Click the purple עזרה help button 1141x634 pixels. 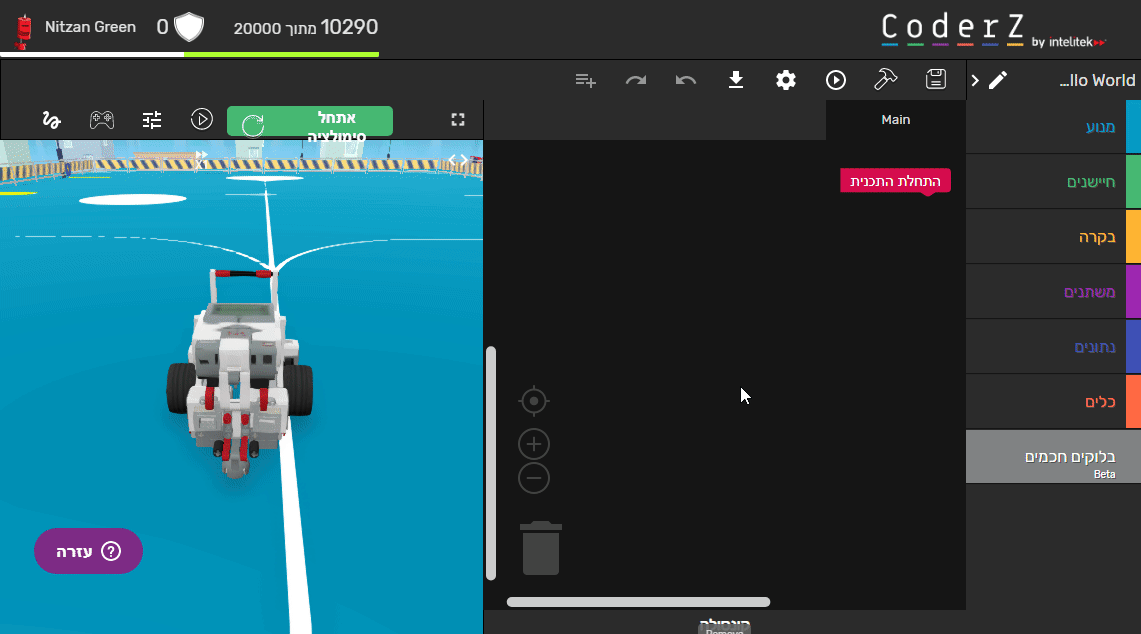pyautogui.click(x=88, y=551)
